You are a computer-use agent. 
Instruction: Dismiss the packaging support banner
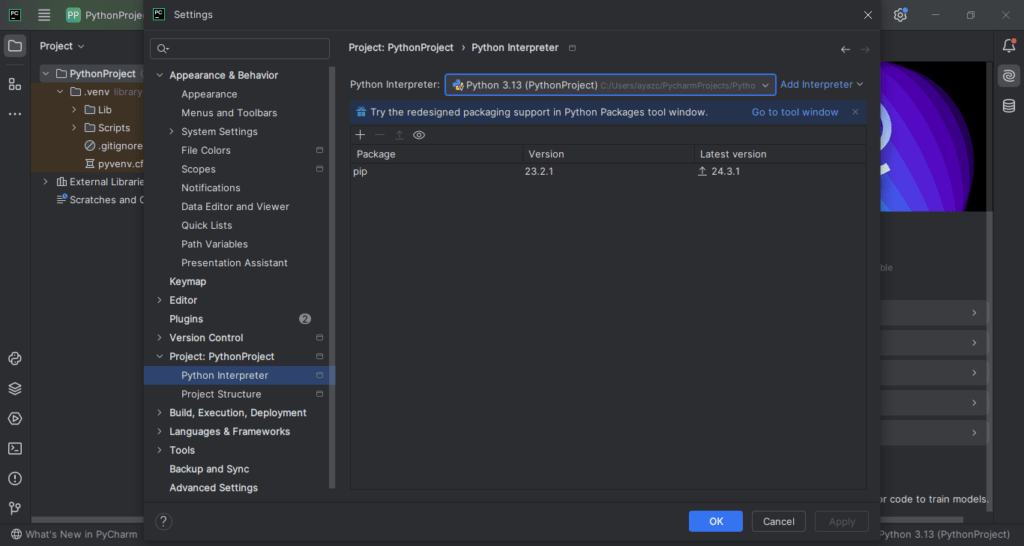pos(855,112)
